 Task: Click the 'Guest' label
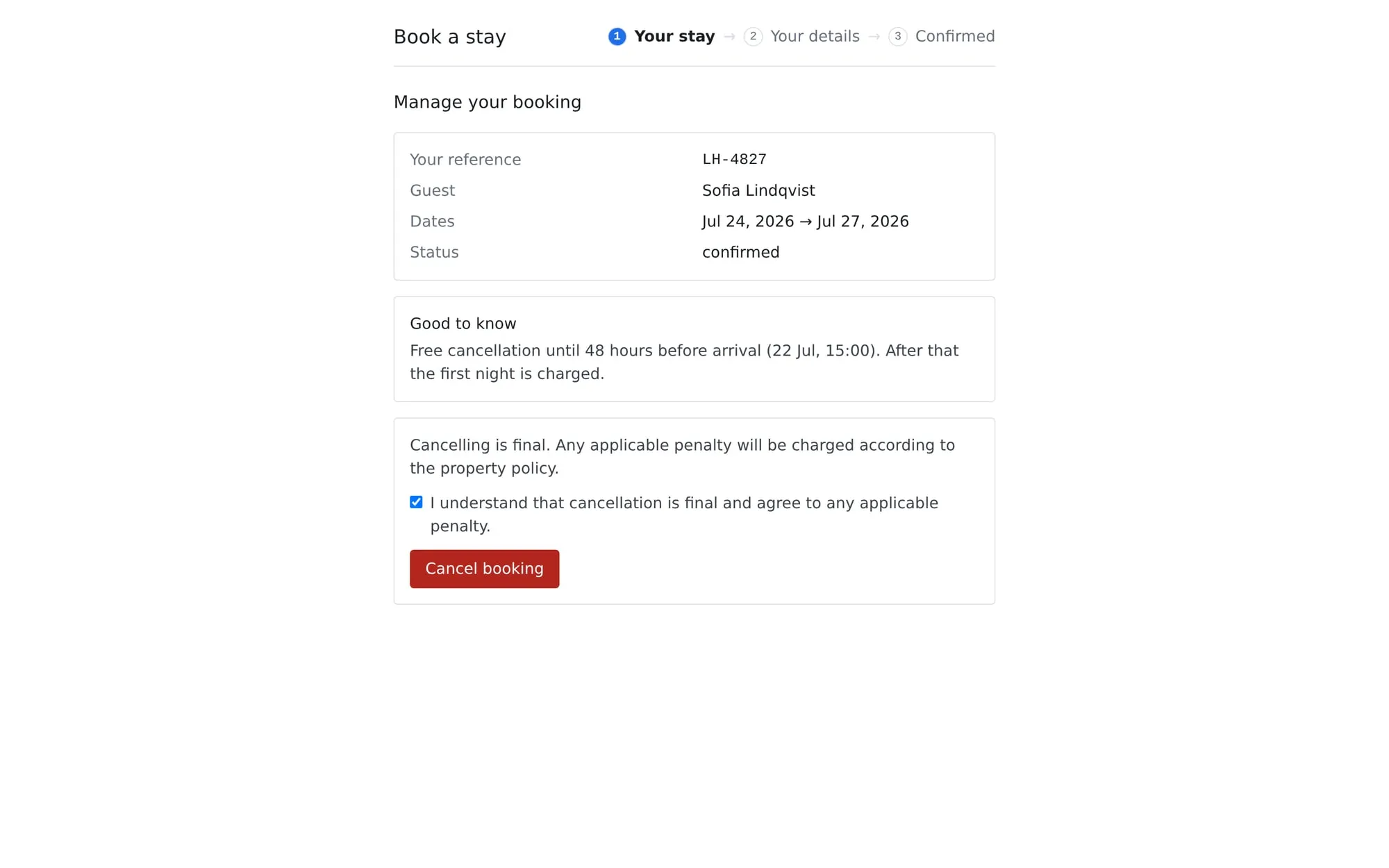coord(433,190)
